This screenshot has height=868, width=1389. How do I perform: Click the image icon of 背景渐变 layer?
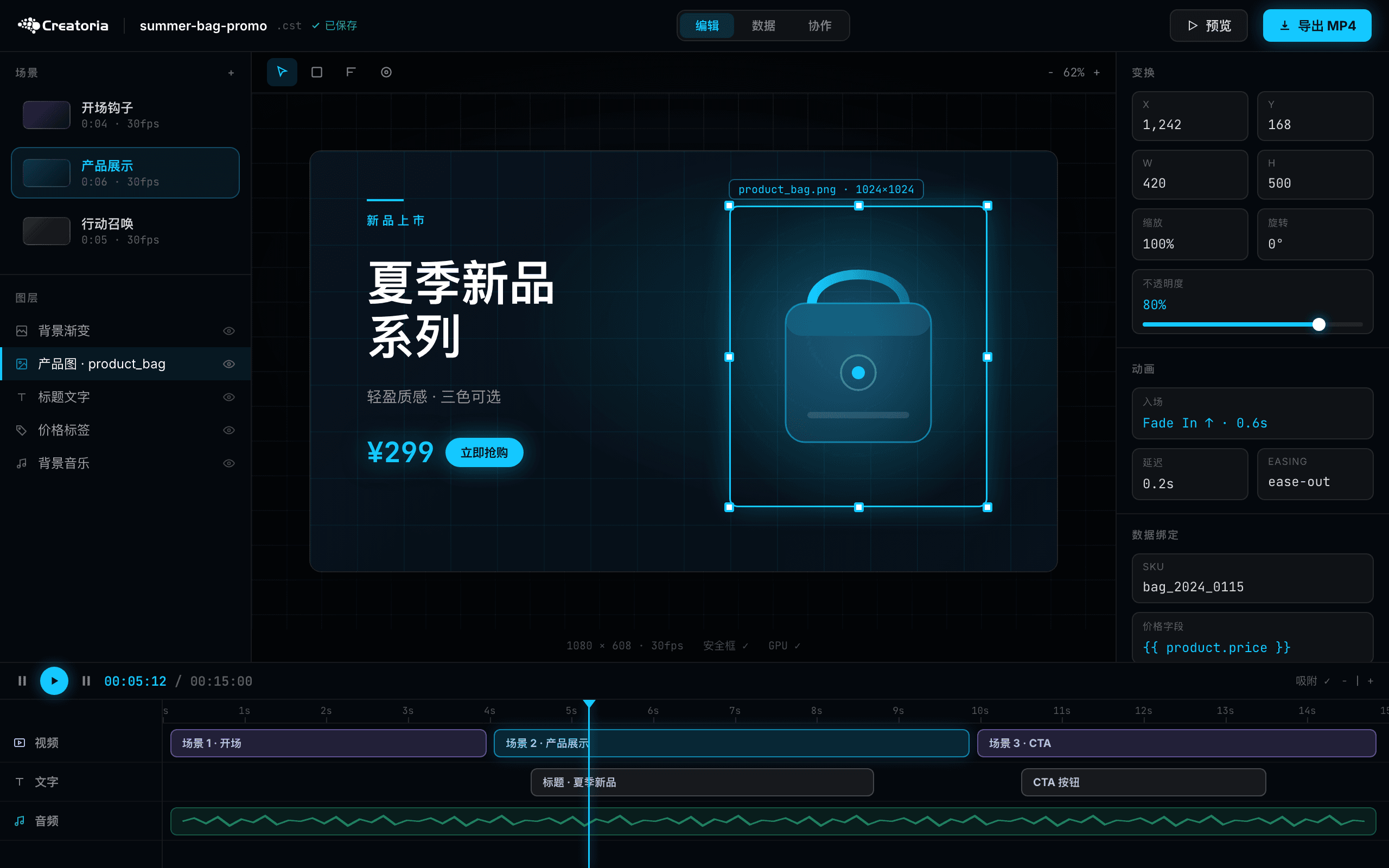tap(22, 331)
